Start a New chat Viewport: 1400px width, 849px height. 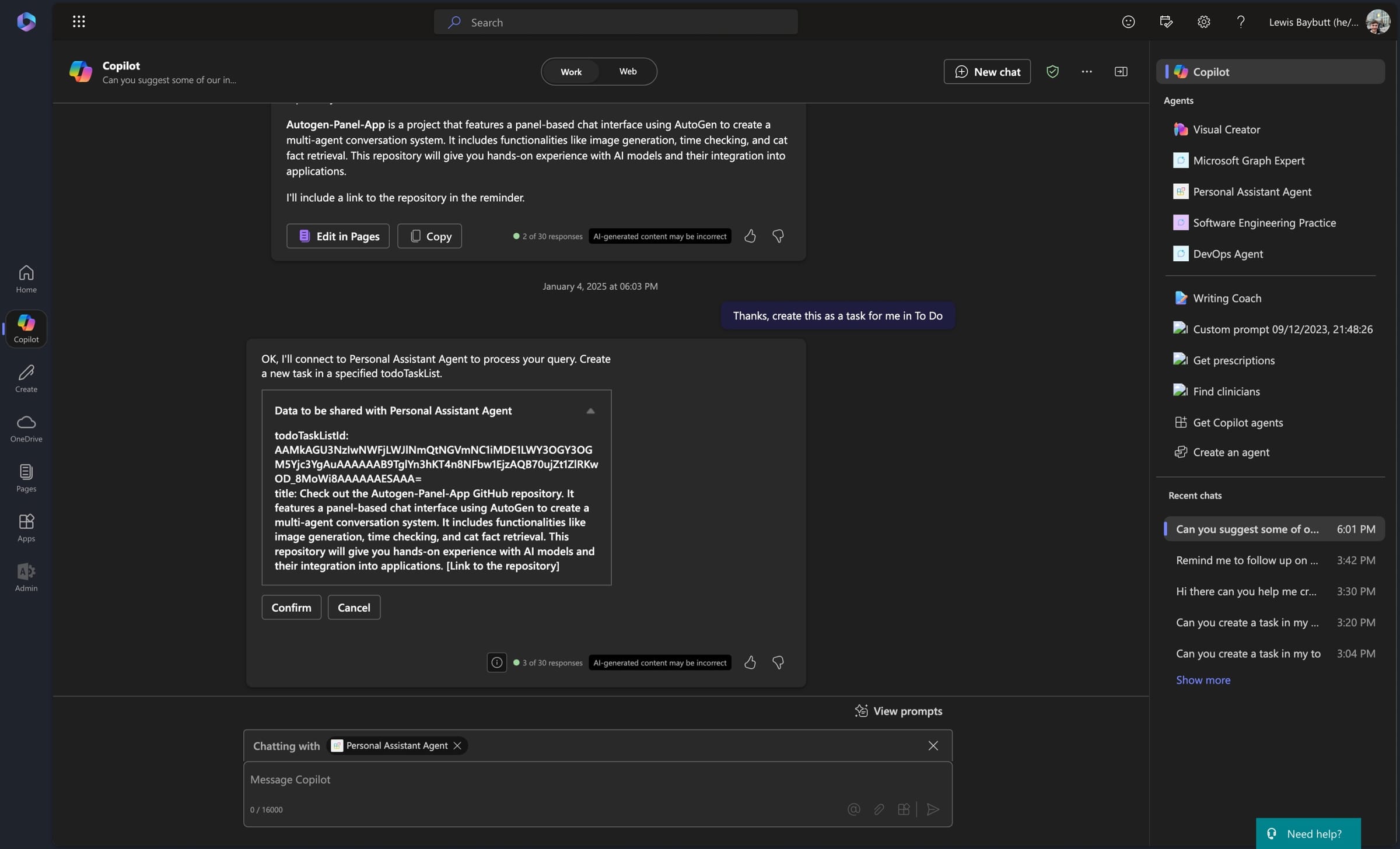[987, 71]
